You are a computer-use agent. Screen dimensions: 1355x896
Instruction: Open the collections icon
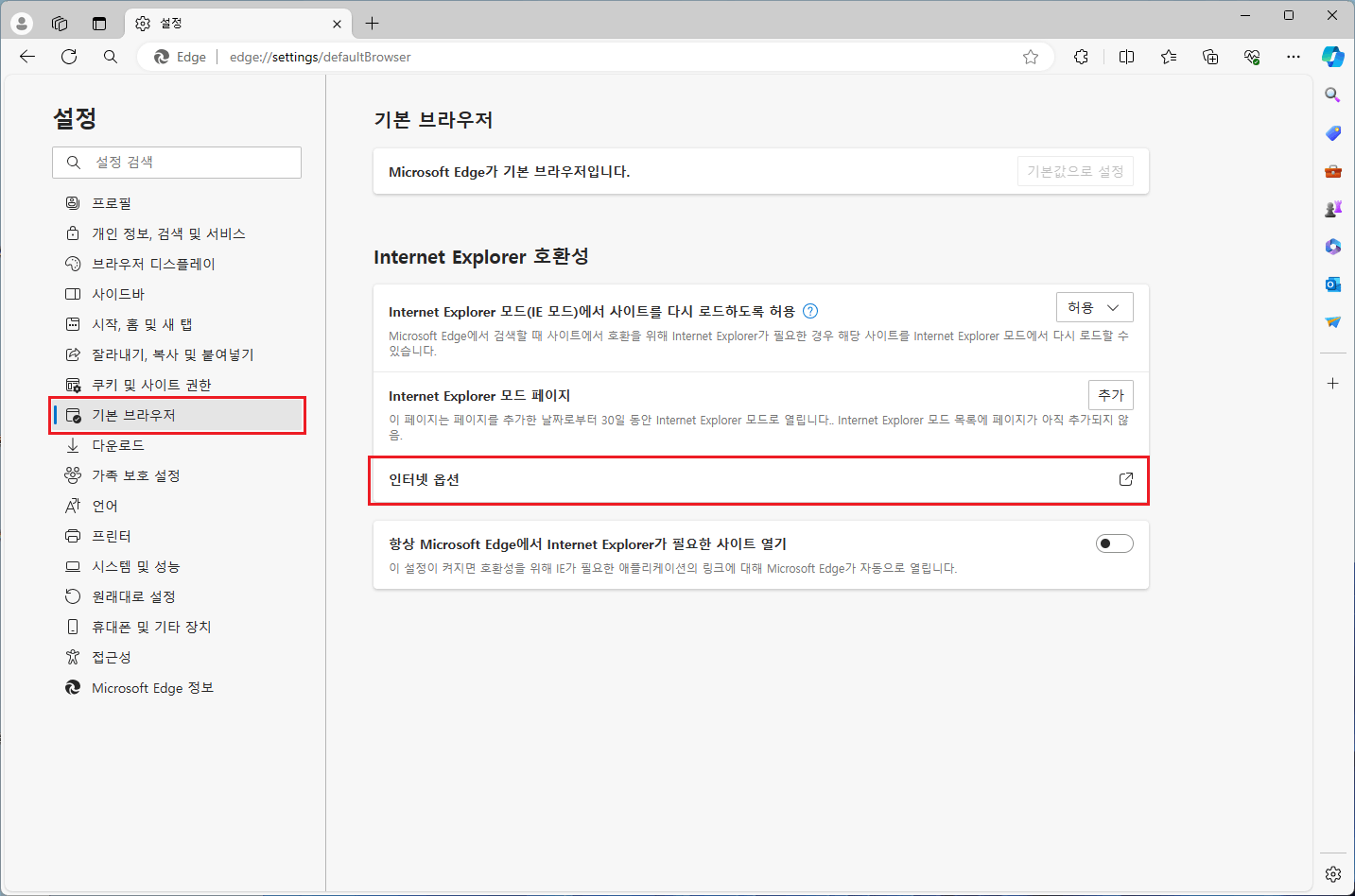tap(1210, 57)
